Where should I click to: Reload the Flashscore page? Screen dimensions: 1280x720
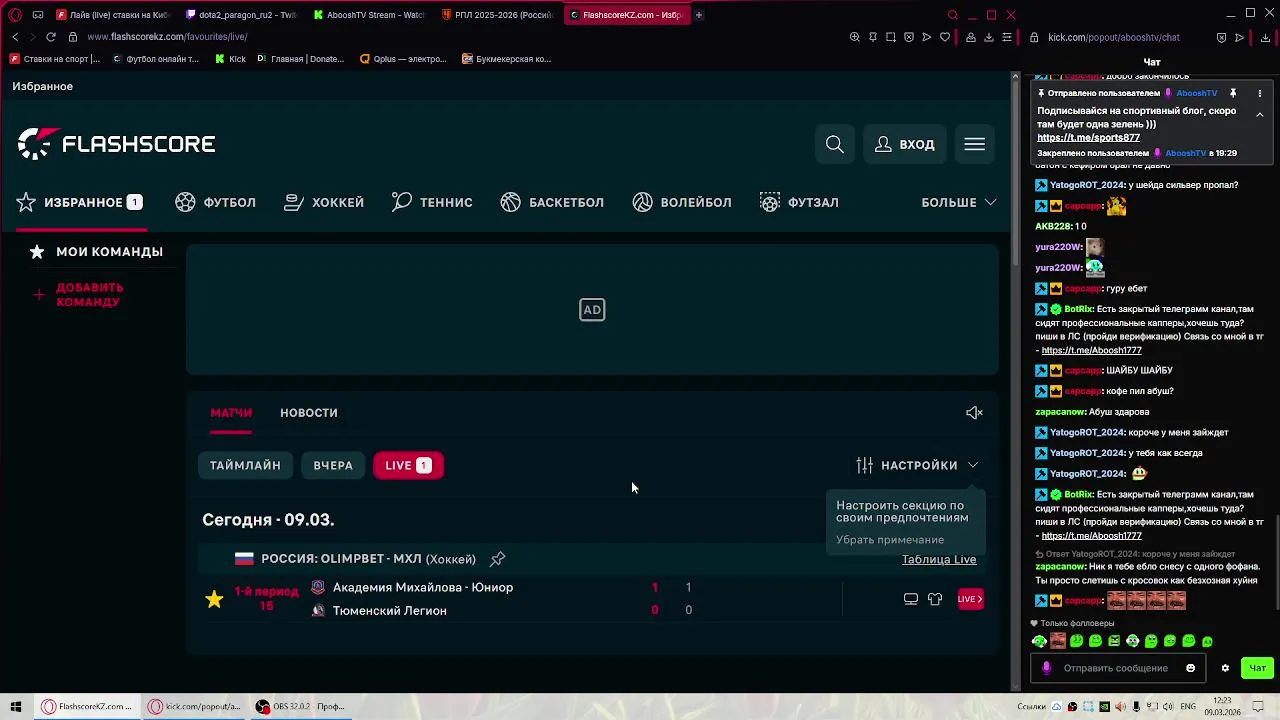(51, 37)
